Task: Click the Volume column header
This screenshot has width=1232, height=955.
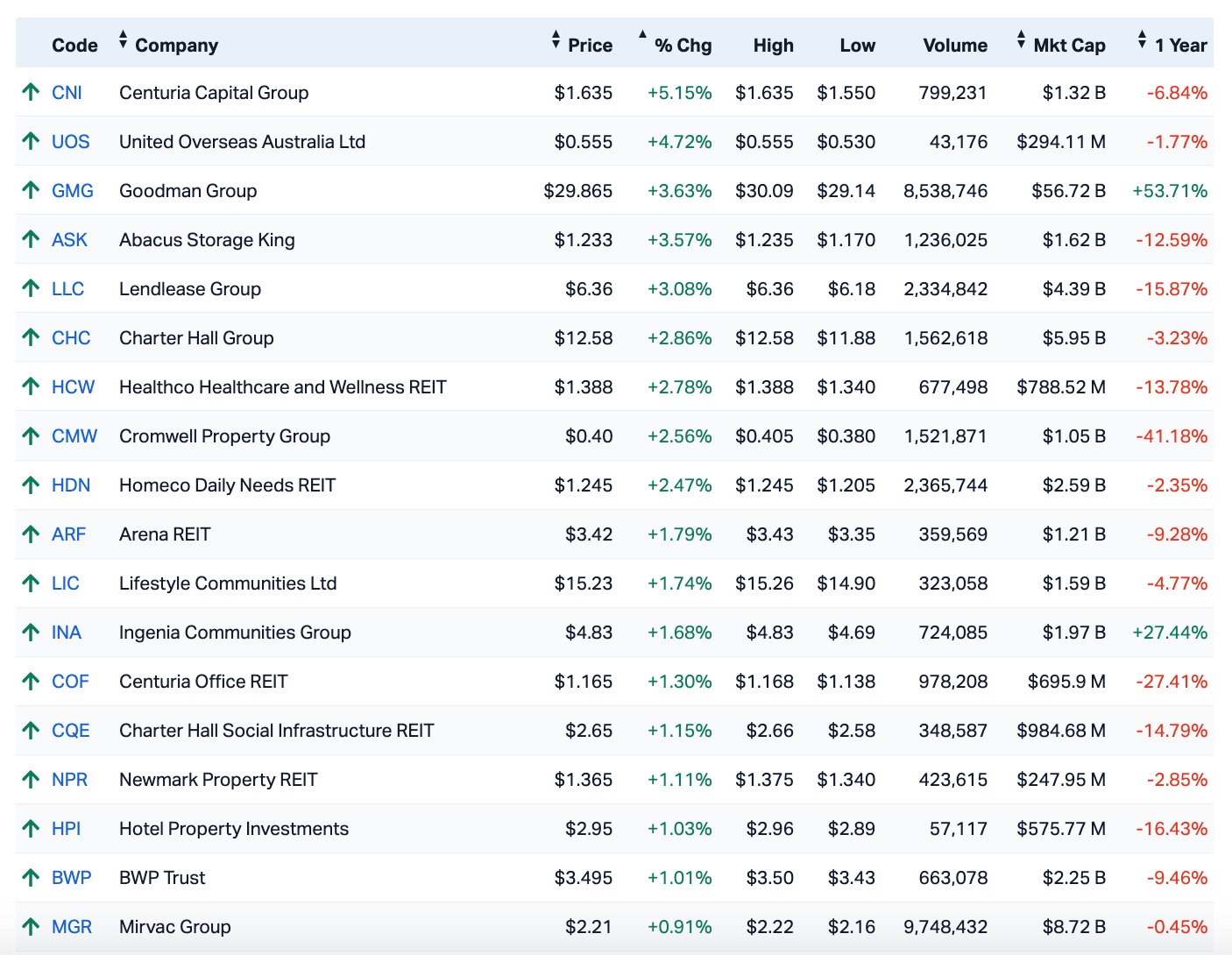Action: pos(955,46)
